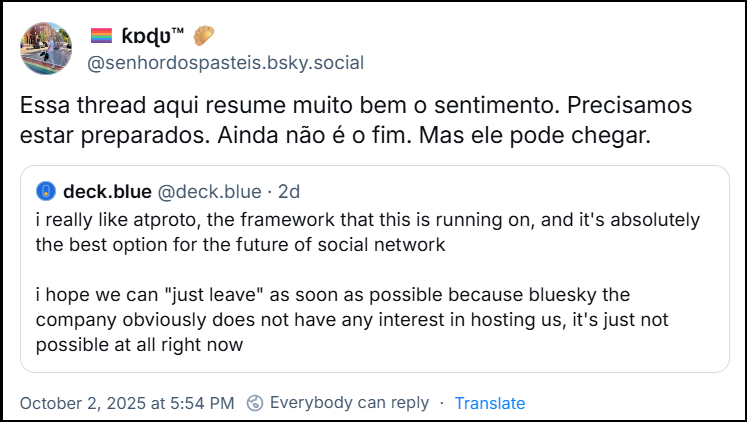Open the kɒɖʋ™ display name profile link
This screenshot has height=422, width=747.
click(x=151, y=36)
